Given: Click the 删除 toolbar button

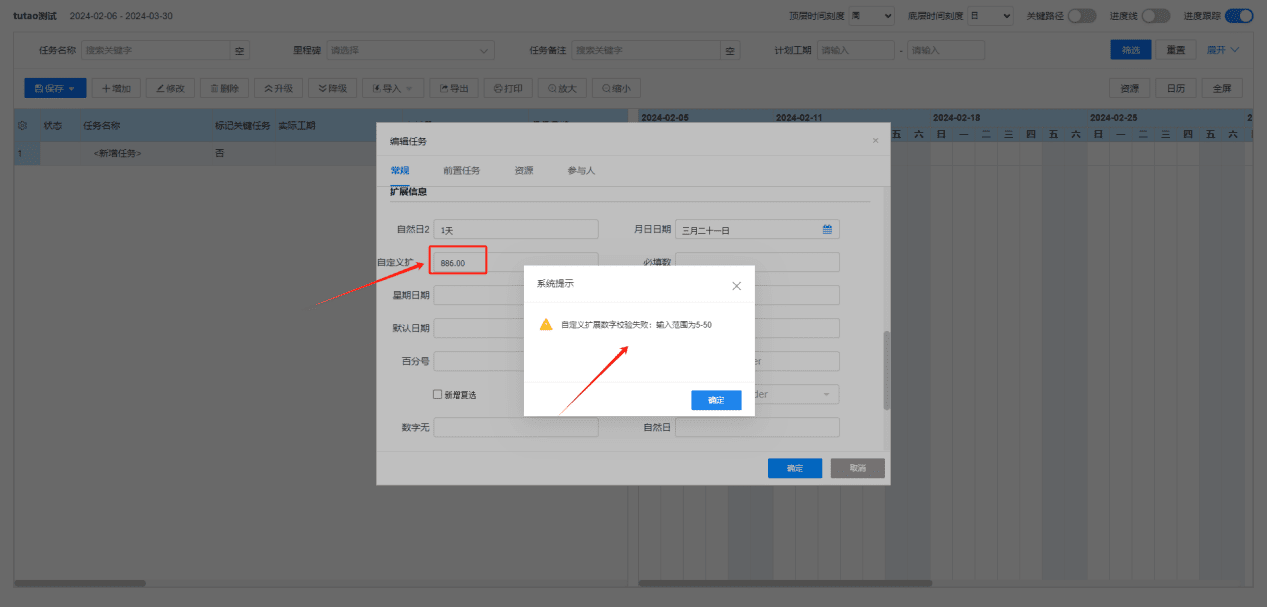Looking at the screenshot, I should [225, 88].
